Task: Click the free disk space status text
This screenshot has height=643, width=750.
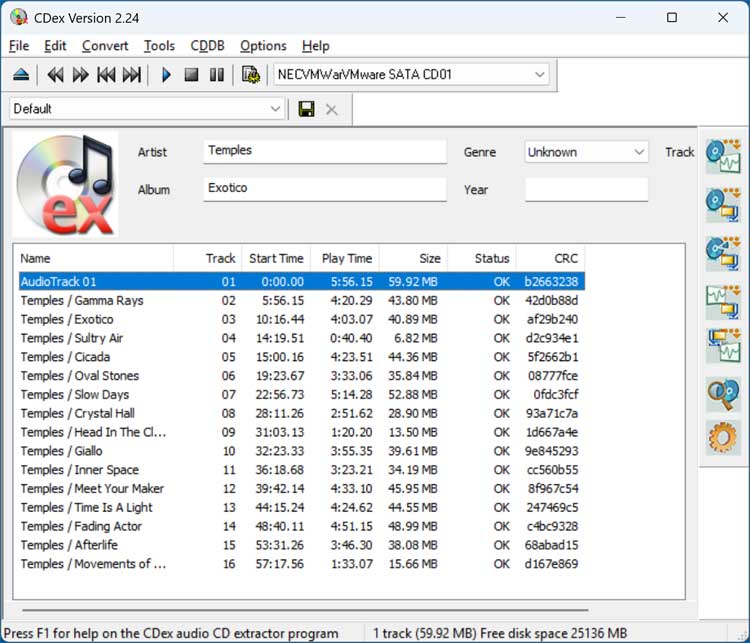Action: pyautogui.click(x=553, y=633)
